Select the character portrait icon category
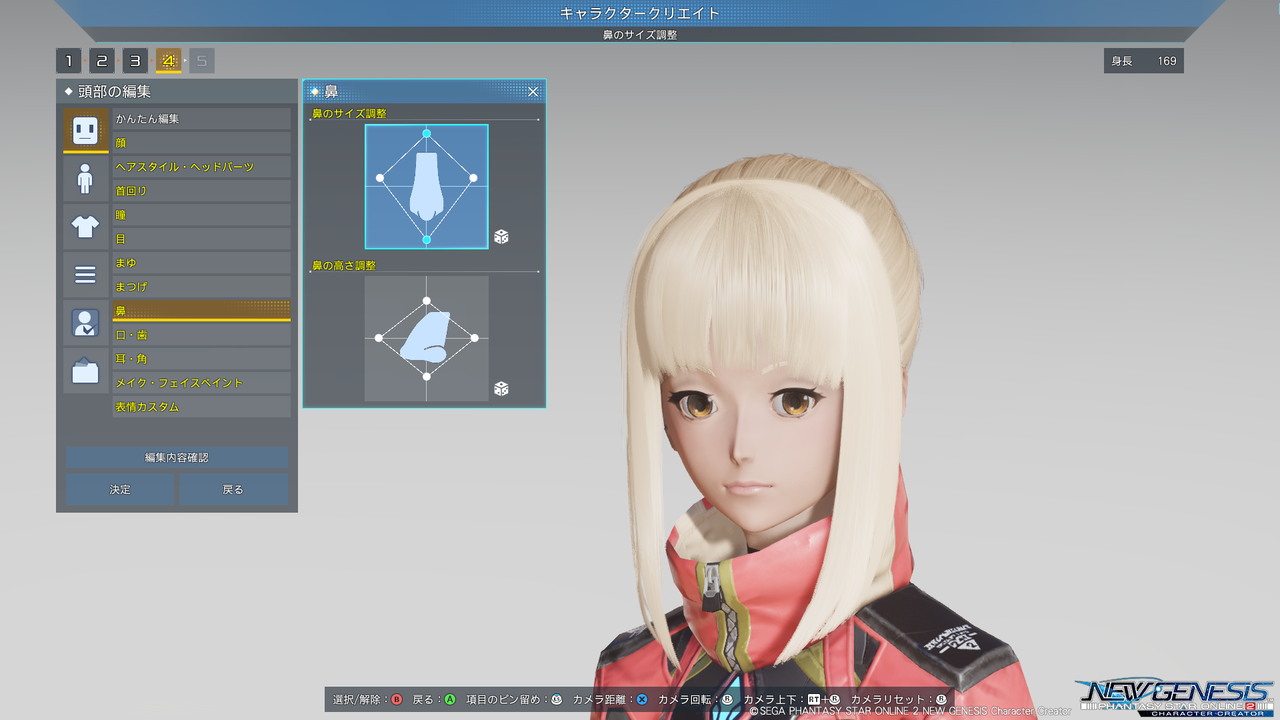Image resolution: width=1280 pixels, height=720 pixels. [x=86, y=322]
